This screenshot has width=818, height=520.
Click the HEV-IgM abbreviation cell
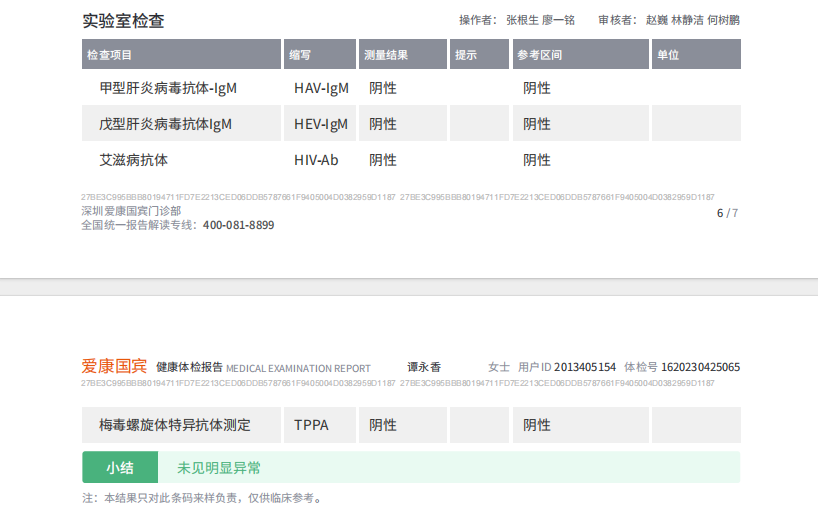(x=321, y=124)
